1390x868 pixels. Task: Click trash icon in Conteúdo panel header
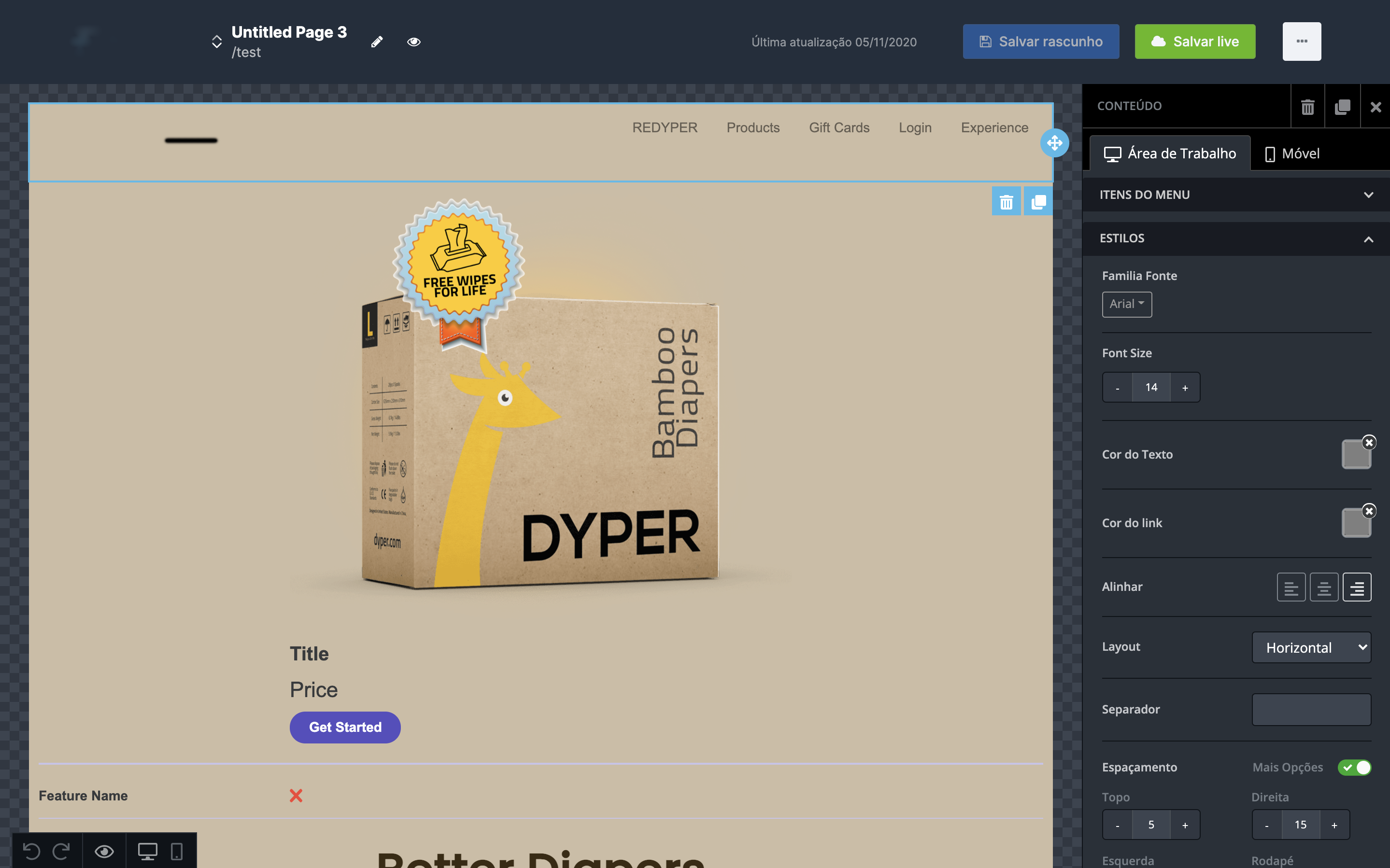coord(1307,107)
